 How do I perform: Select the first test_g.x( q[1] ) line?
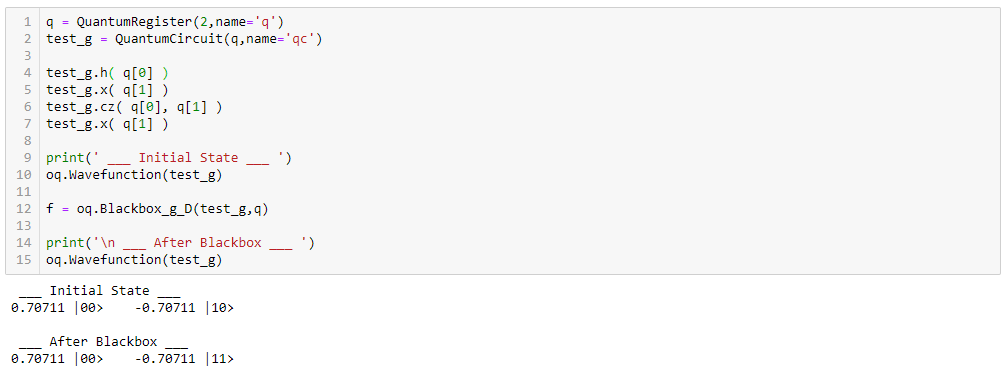pos(107,90)
